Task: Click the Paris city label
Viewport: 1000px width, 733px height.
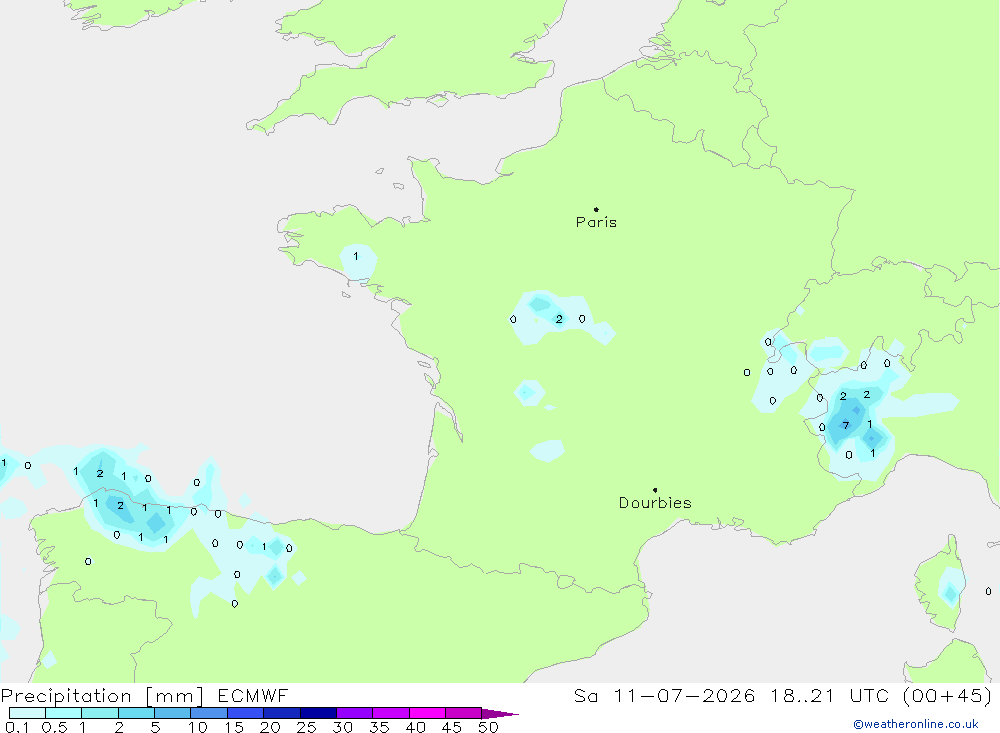Action: pos(596,222)
